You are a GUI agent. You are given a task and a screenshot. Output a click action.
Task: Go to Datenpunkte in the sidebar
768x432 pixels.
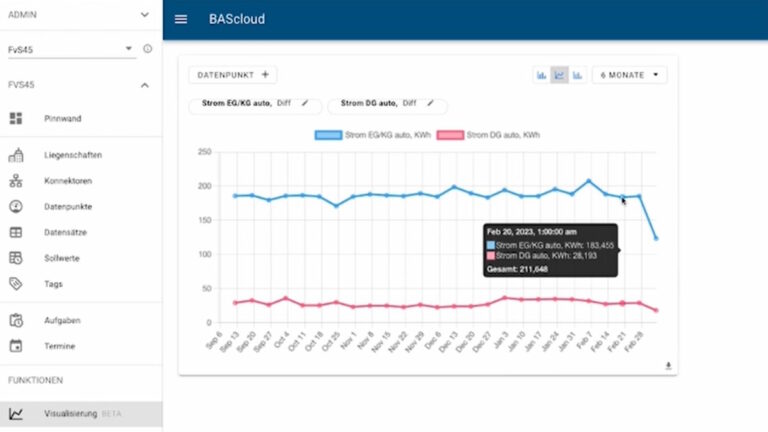point(68,206)
